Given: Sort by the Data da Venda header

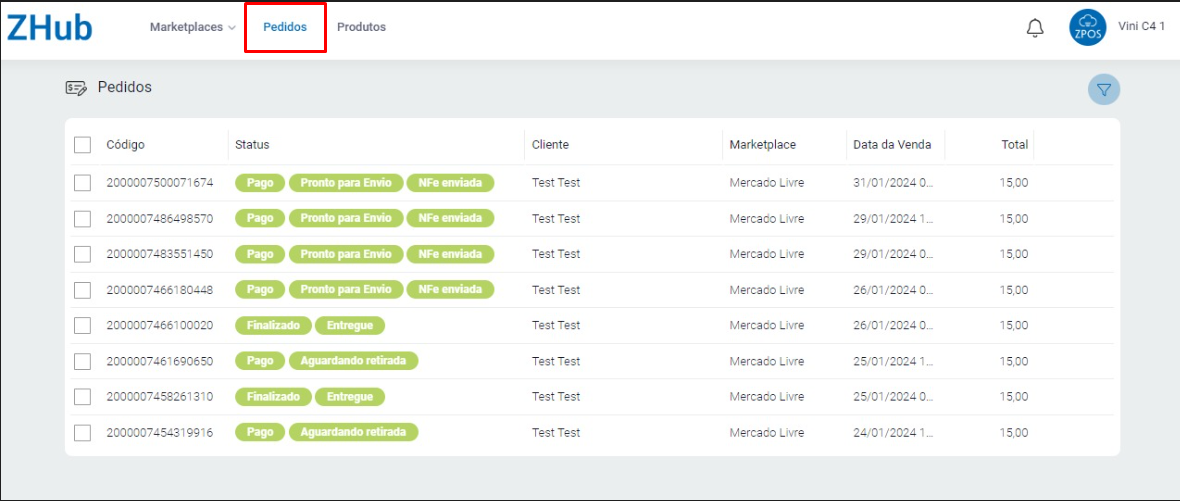Looking at the screenshot, I should coord(891,145).
